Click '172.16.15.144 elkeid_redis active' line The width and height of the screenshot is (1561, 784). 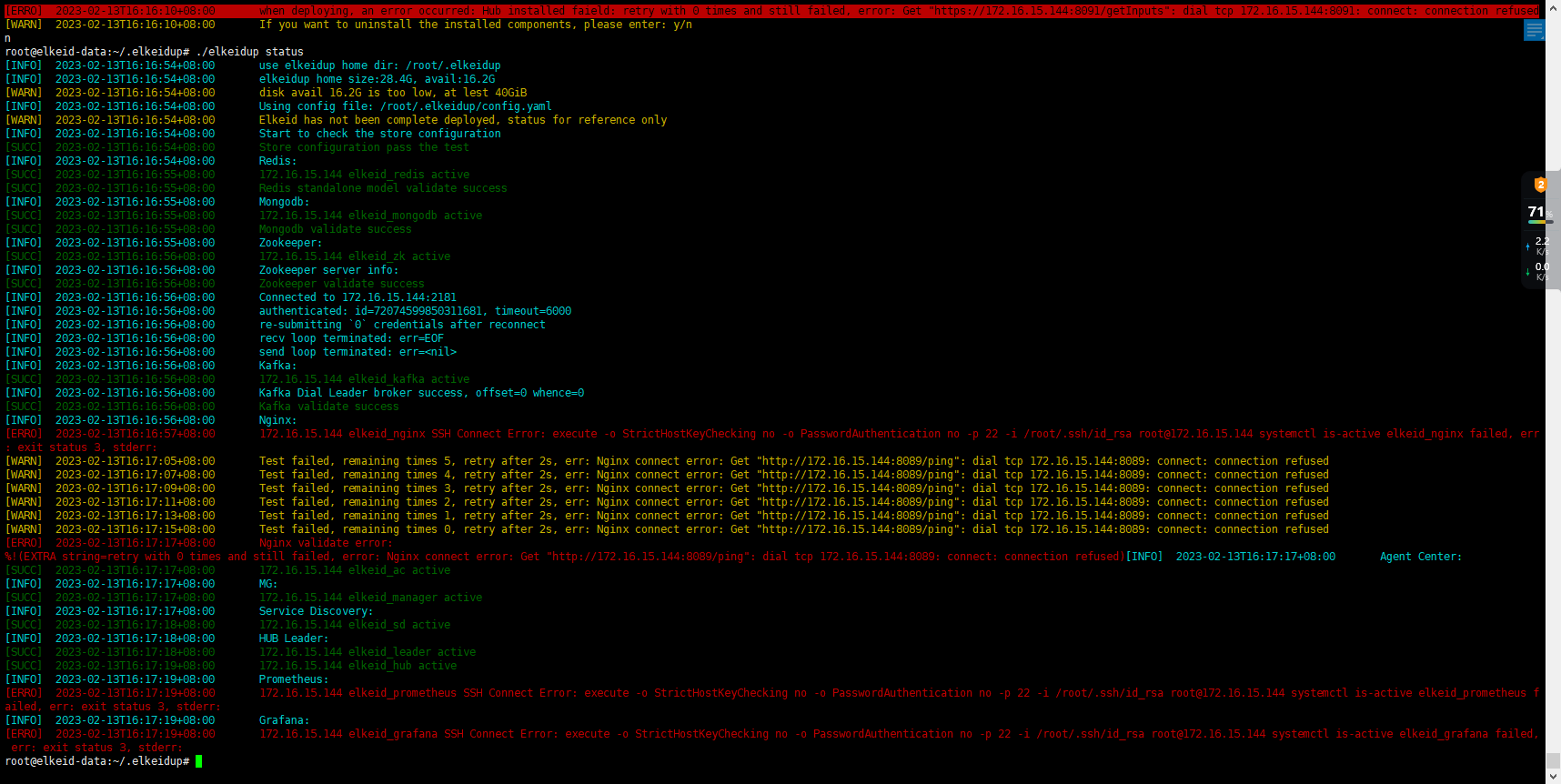(x=365, y=175)
